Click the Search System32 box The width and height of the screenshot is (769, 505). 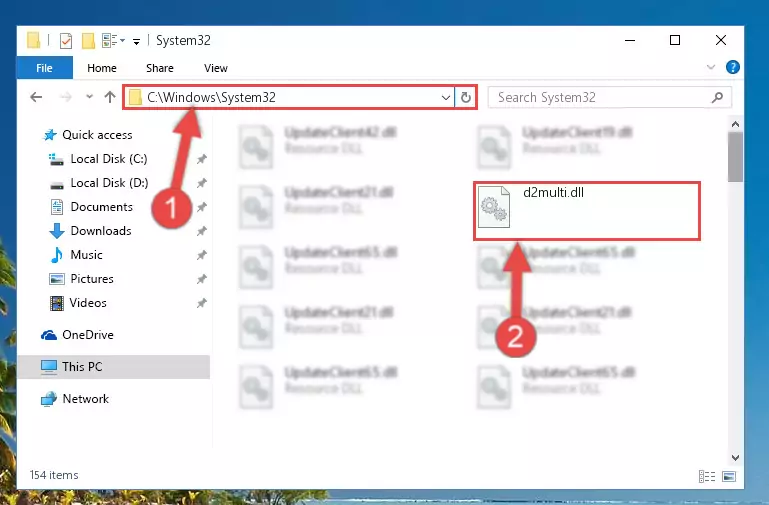pyautogui.click(x=610, y=97)
